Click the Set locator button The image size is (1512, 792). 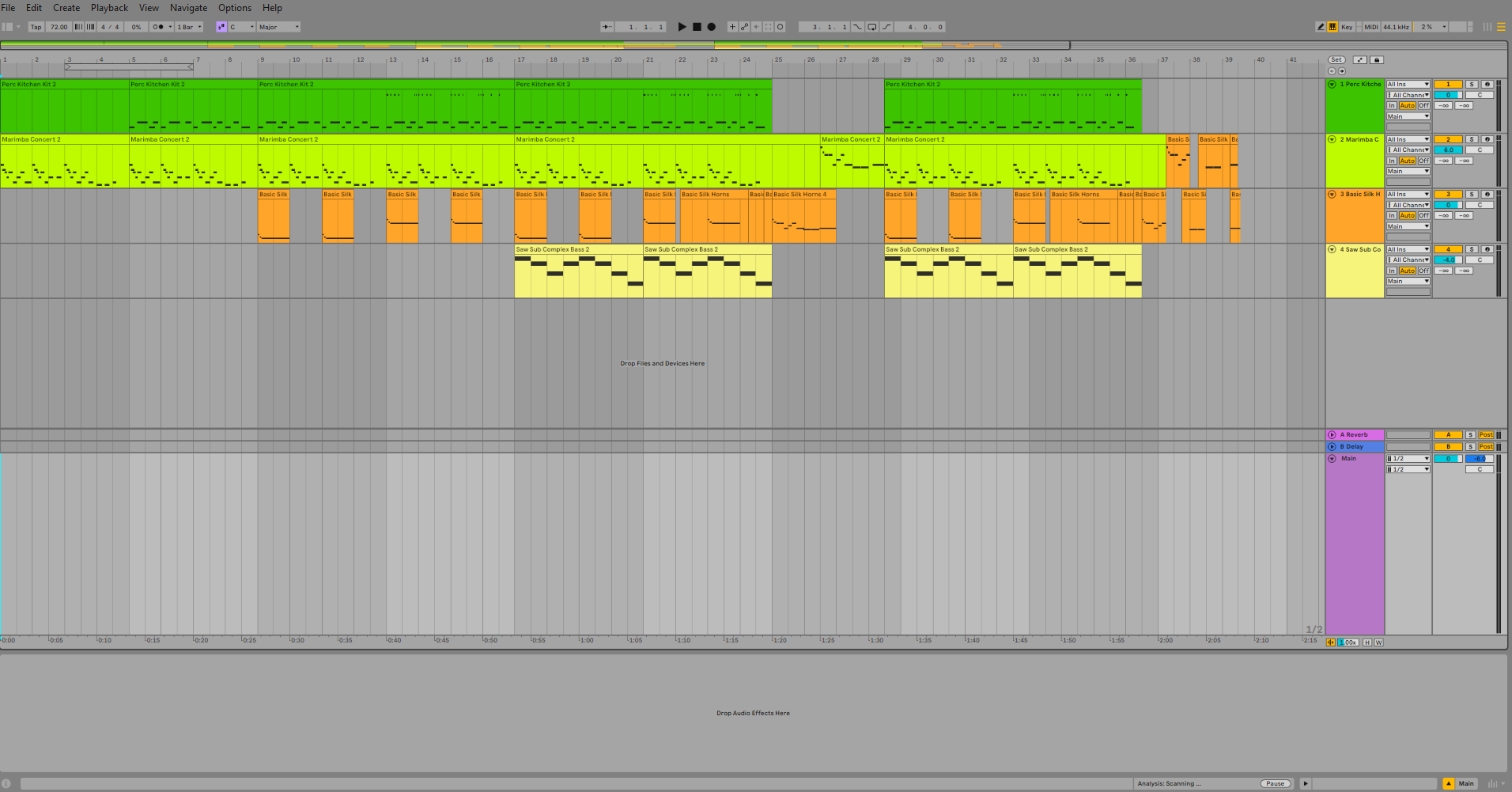click(1336, 59)
